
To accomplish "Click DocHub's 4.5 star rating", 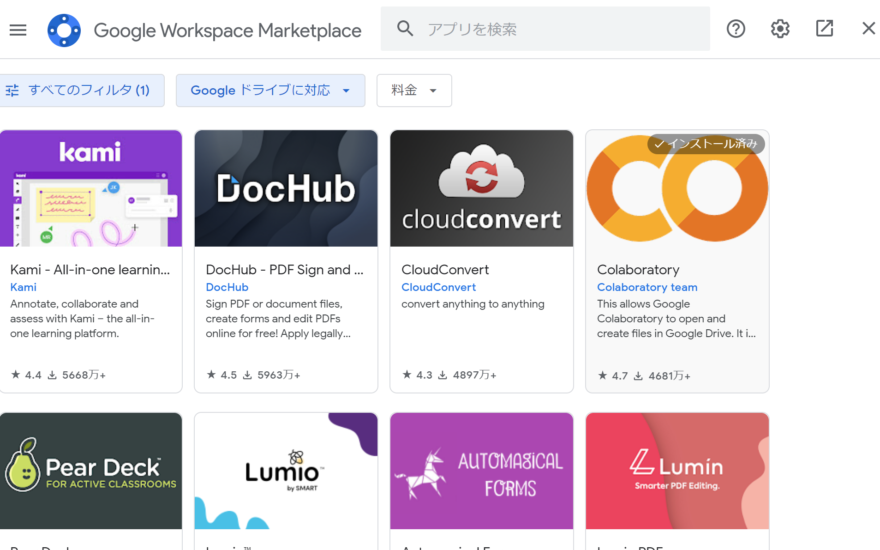I will [222, 375].
